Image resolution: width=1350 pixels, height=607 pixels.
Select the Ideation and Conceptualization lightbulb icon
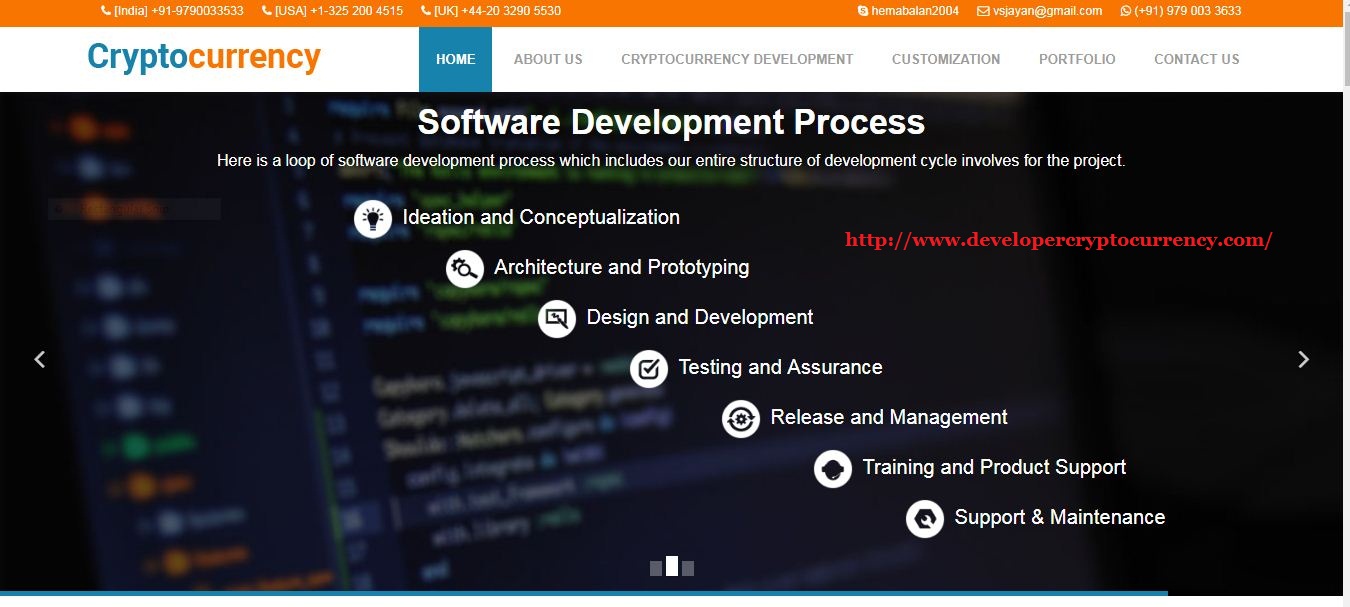373,218
